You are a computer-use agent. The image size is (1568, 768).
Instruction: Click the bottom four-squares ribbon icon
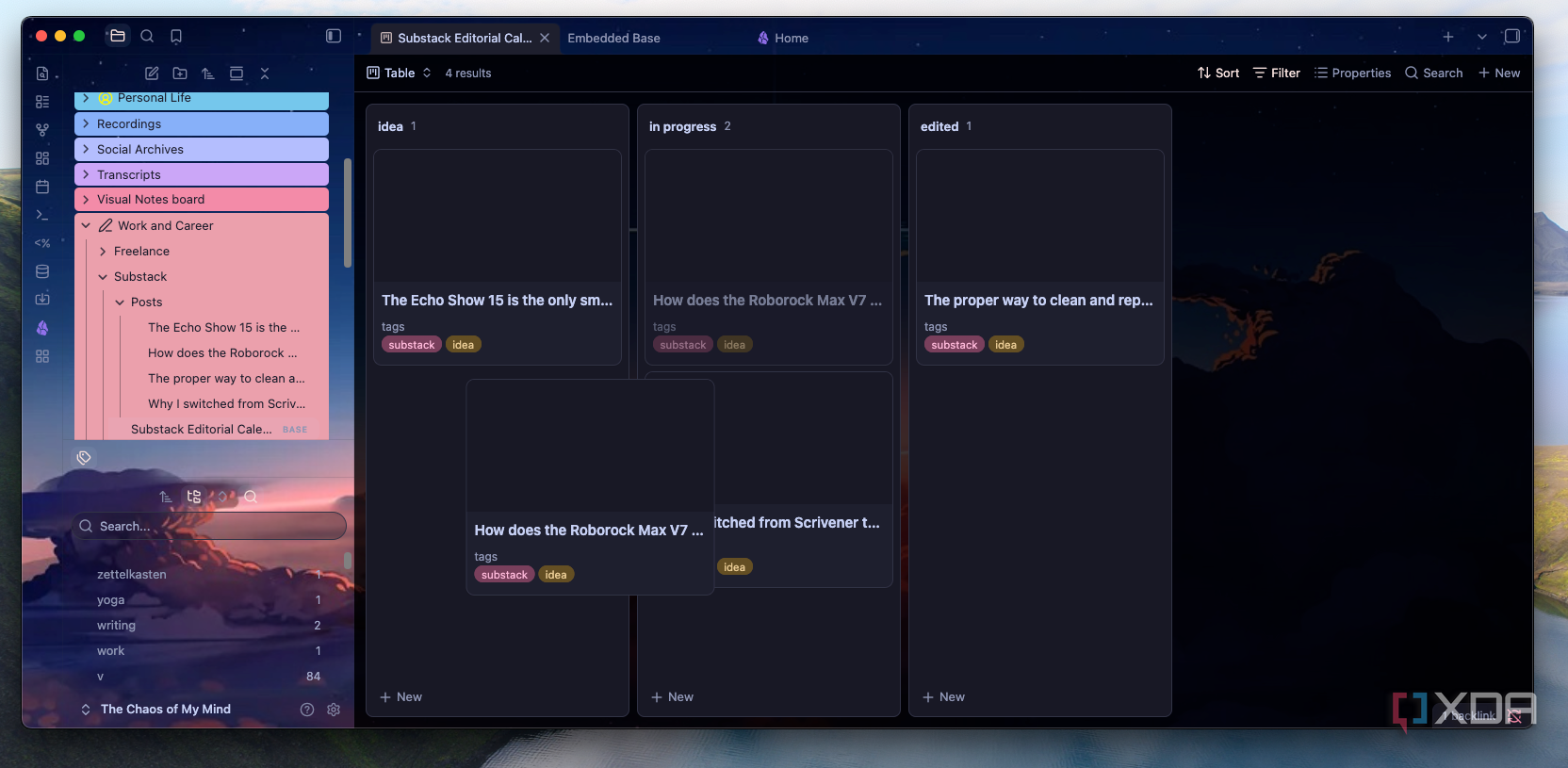click(x=42, y=356)
